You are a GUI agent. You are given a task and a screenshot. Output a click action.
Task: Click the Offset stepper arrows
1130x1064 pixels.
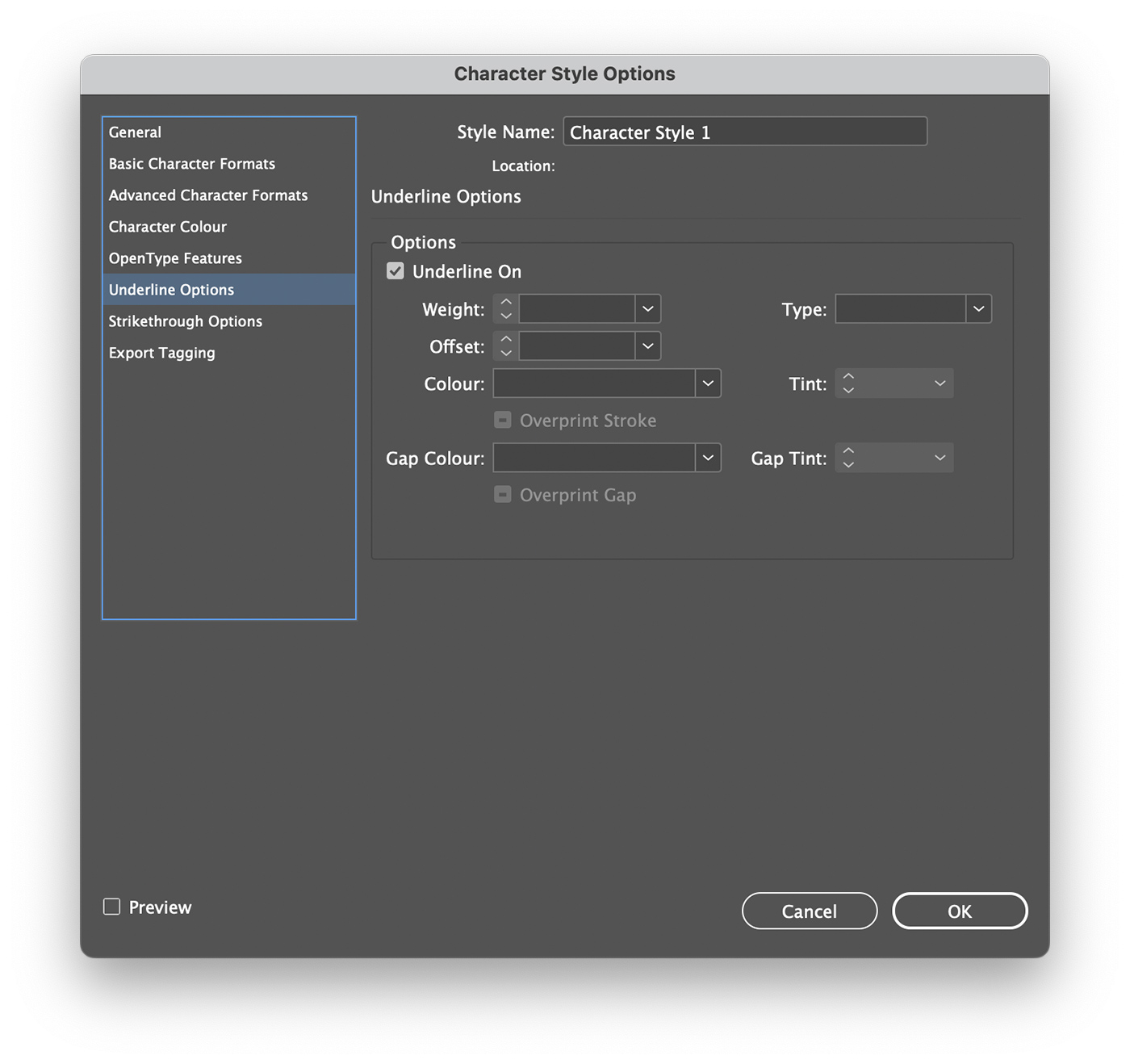(506, 346)
